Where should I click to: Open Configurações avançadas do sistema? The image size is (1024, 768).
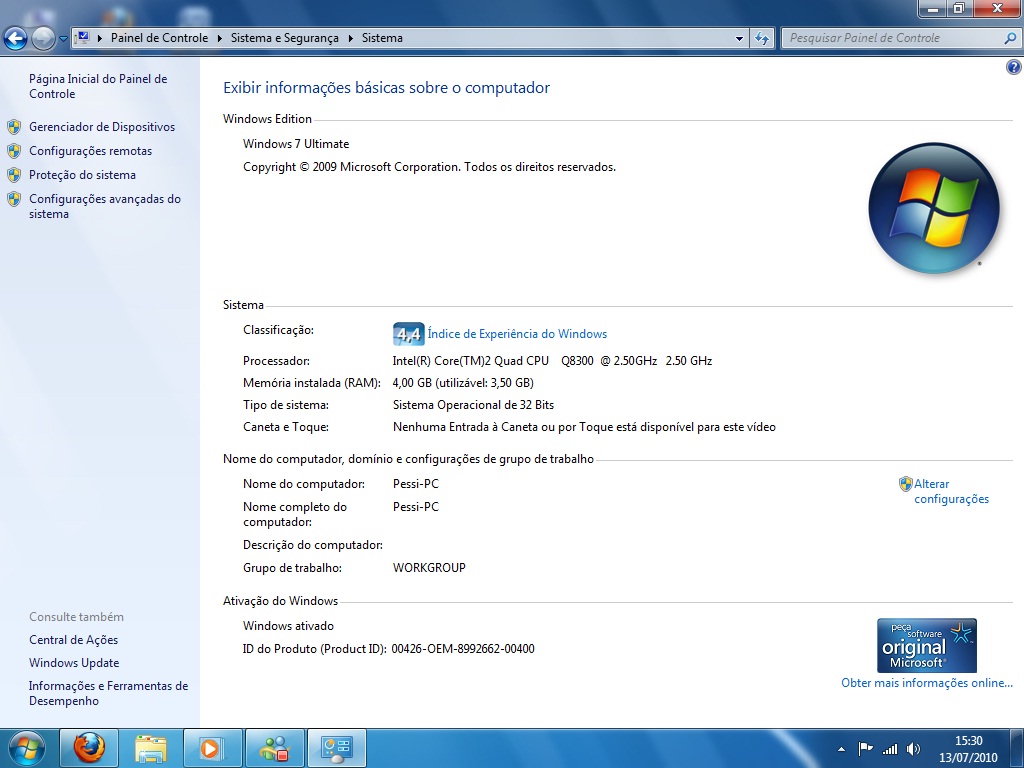[x=104, y=206]
